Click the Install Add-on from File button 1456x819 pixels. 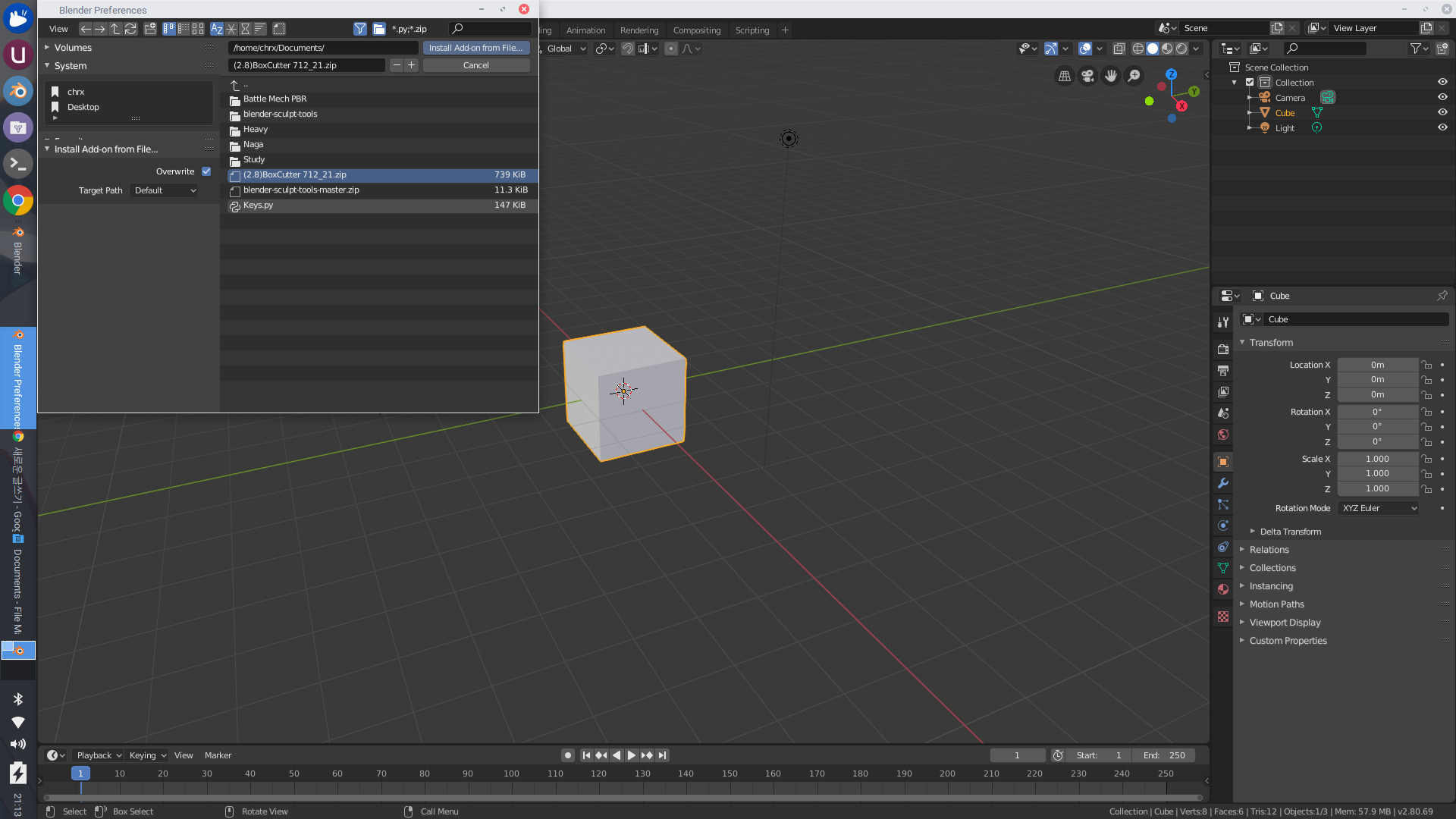point(476,48)
